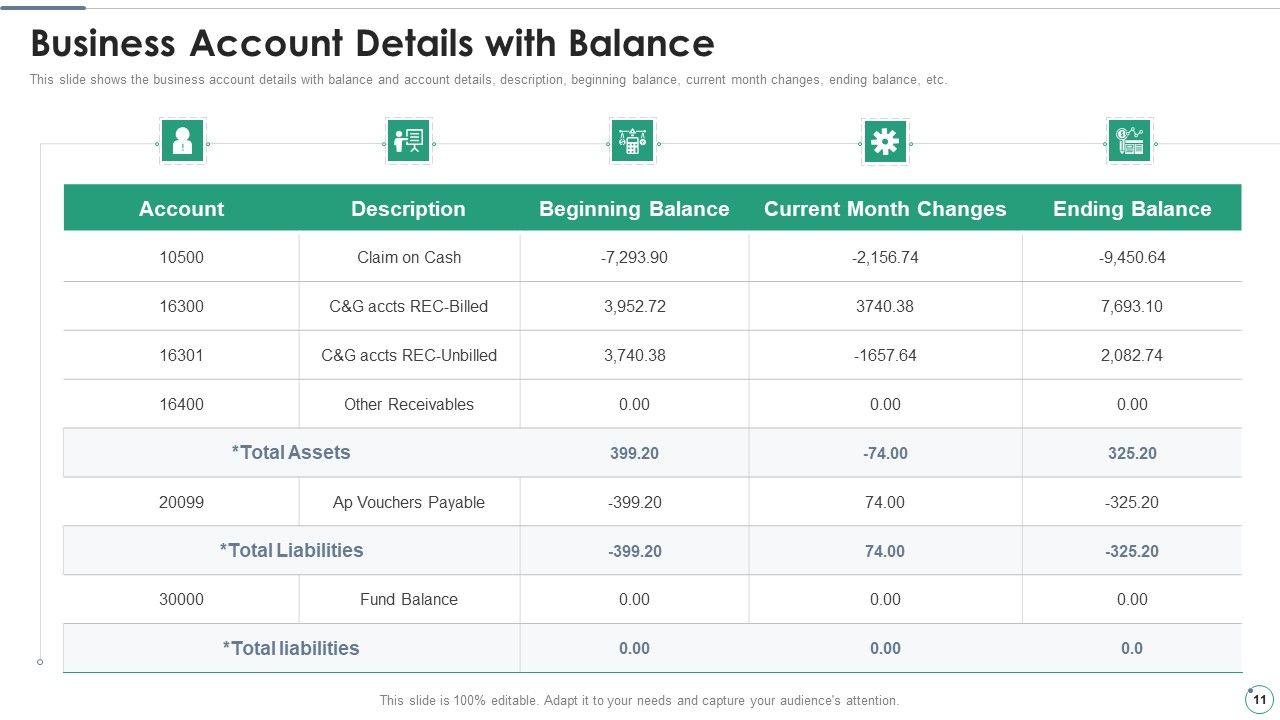This screenshot has height=720, width=1280.
Task: Select the Ending Balance column header
Action: point(1131,209)
